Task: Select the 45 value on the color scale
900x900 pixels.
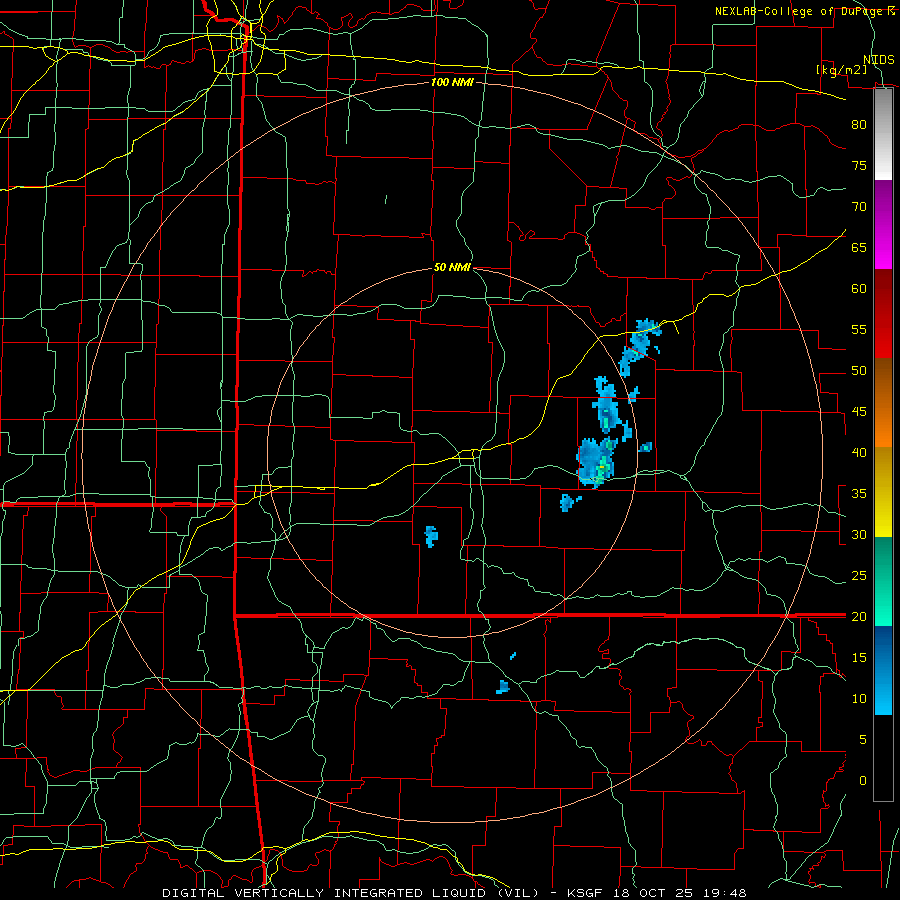Action: coord(859,412)
